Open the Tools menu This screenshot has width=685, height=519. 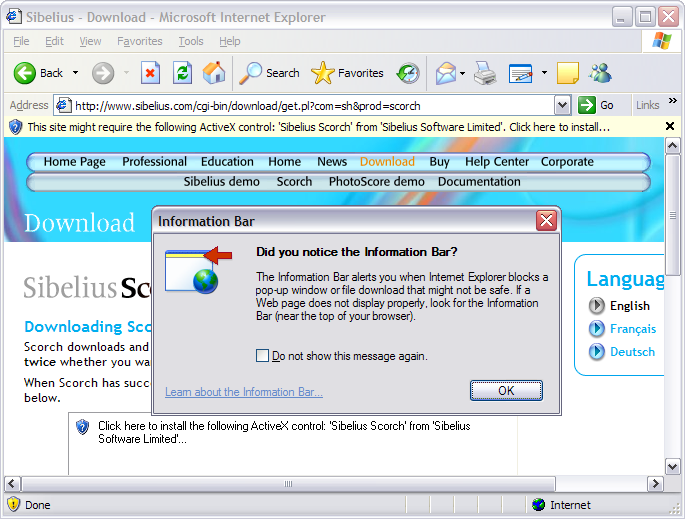pyautogui.click(x=191, y=41)
